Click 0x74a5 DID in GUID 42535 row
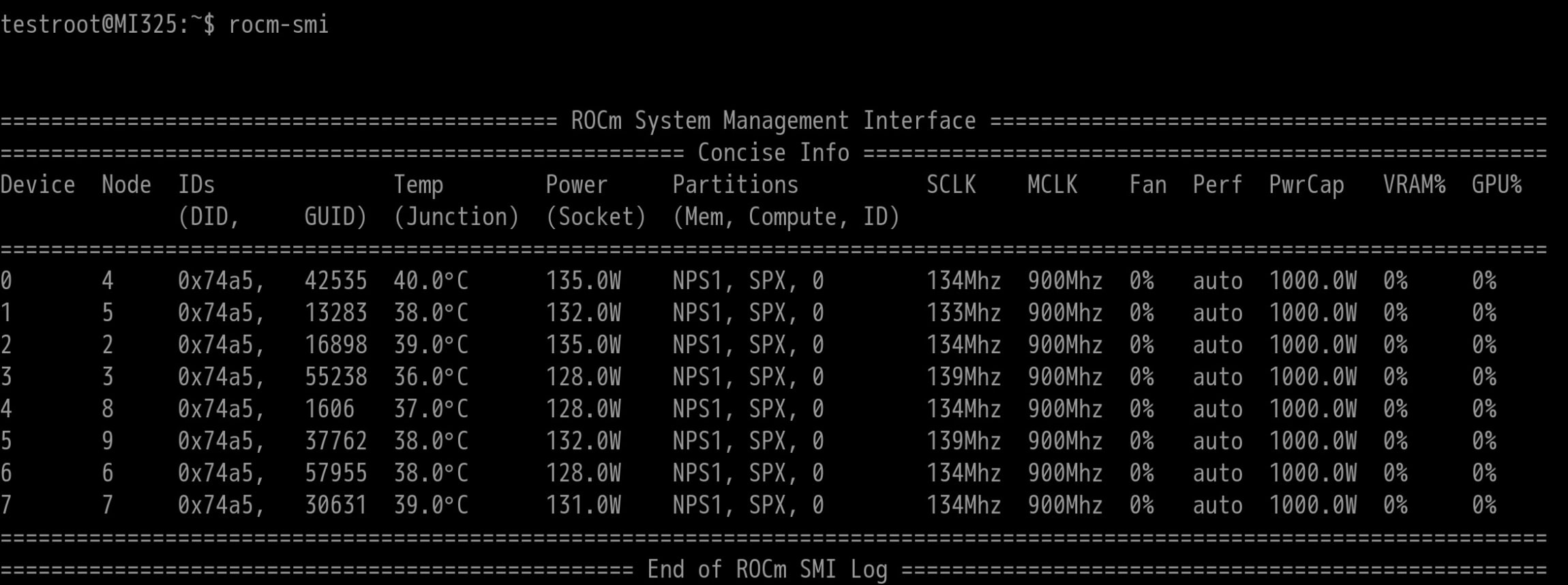The width and height of the screenshot is (1568, 585). pos(221,281)
